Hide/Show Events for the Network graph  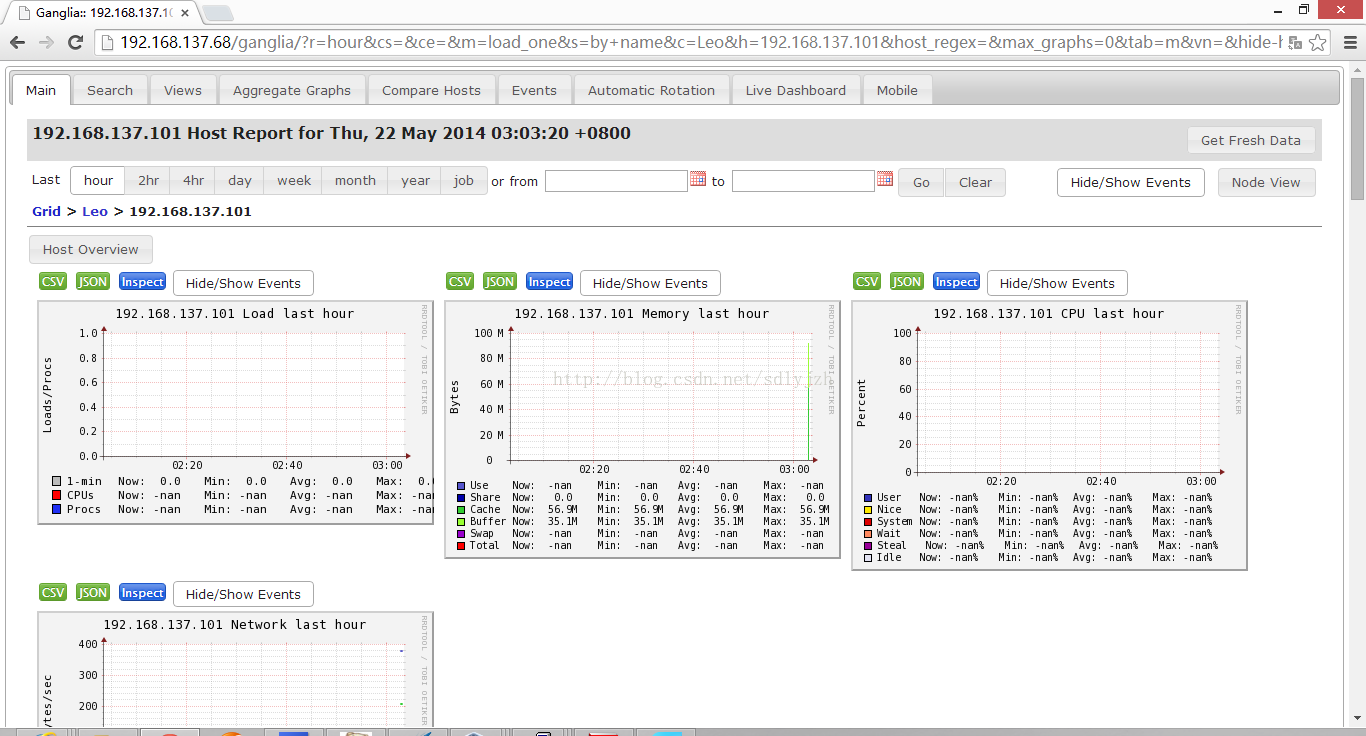point(243,594)
